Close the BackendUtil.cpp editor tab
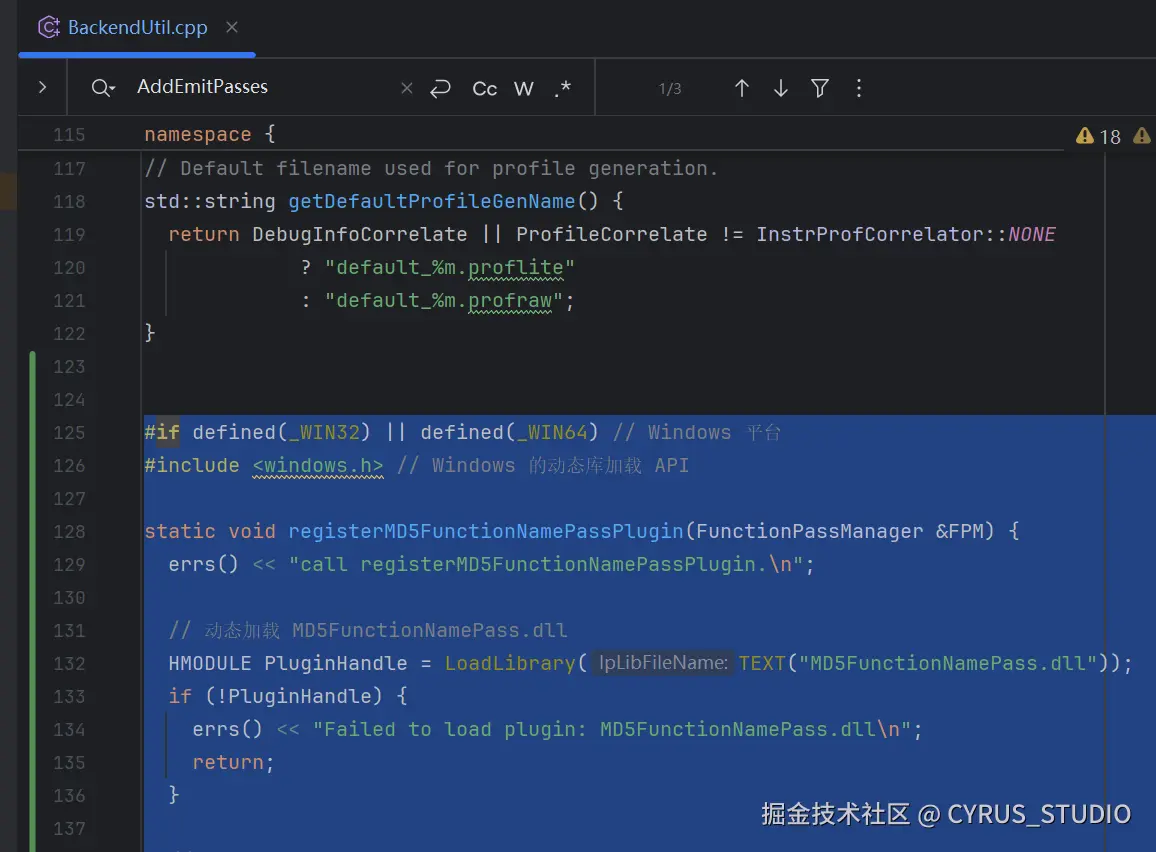 coord(232,28)
